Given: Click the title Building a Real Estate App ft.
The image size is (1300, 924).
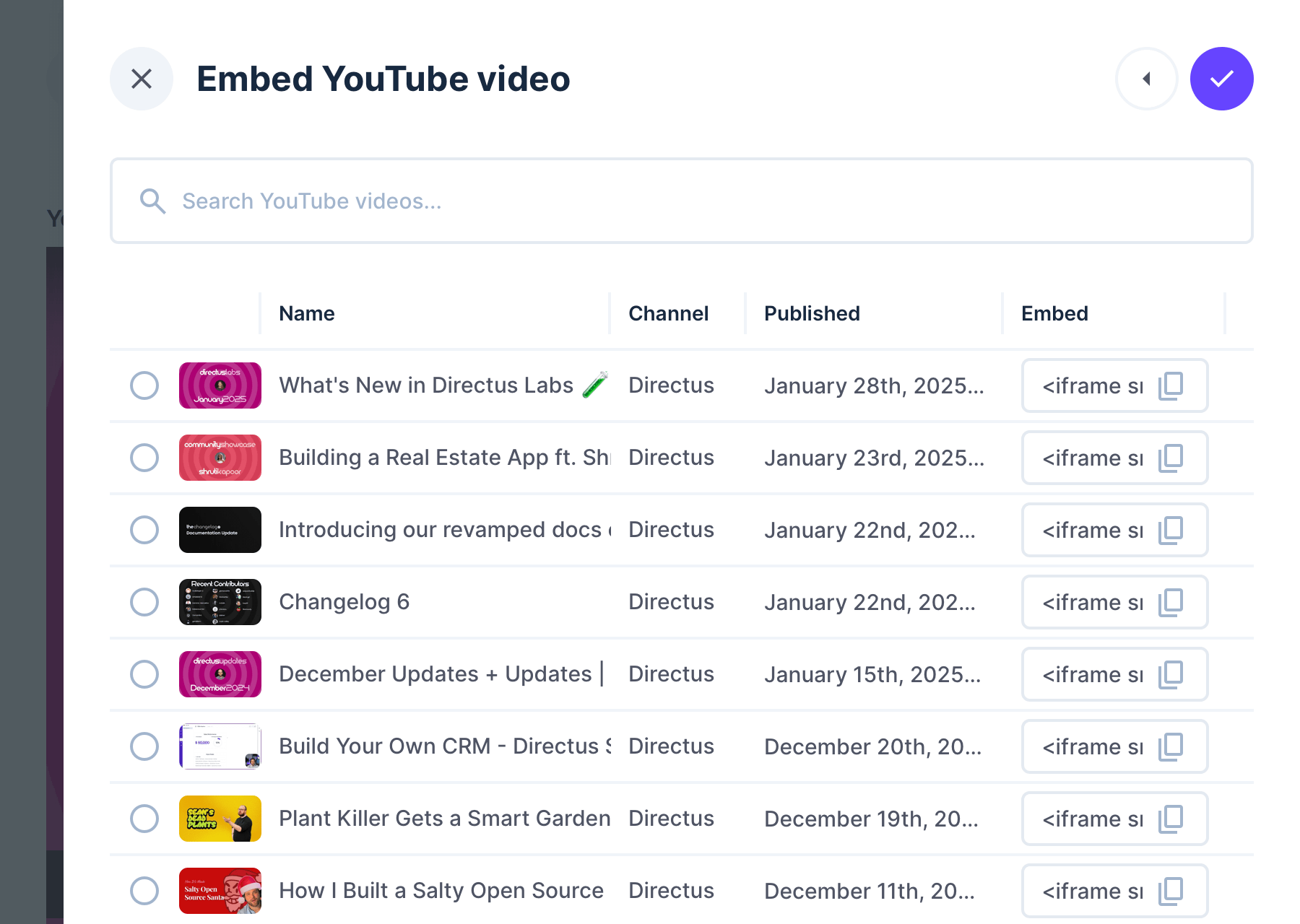Looking at the screenshot, I should (444, 458).
